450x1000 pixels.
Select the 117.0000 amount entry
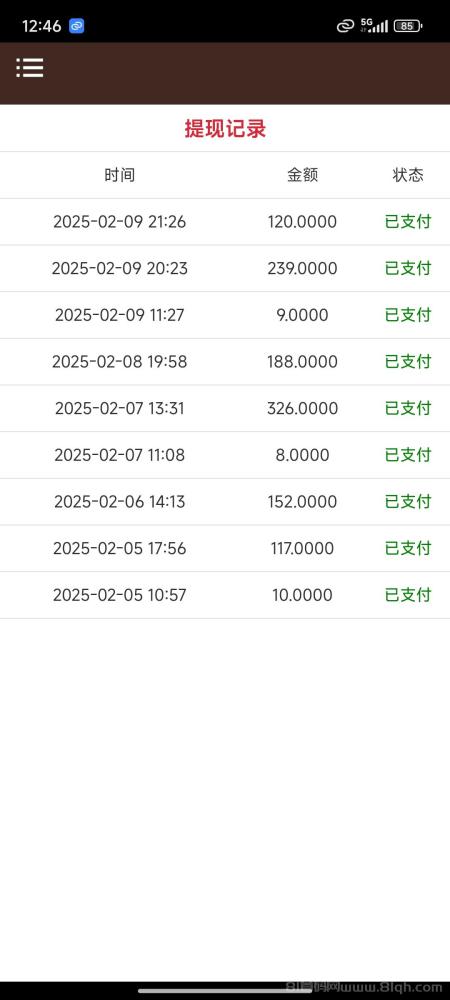(302, 548)
